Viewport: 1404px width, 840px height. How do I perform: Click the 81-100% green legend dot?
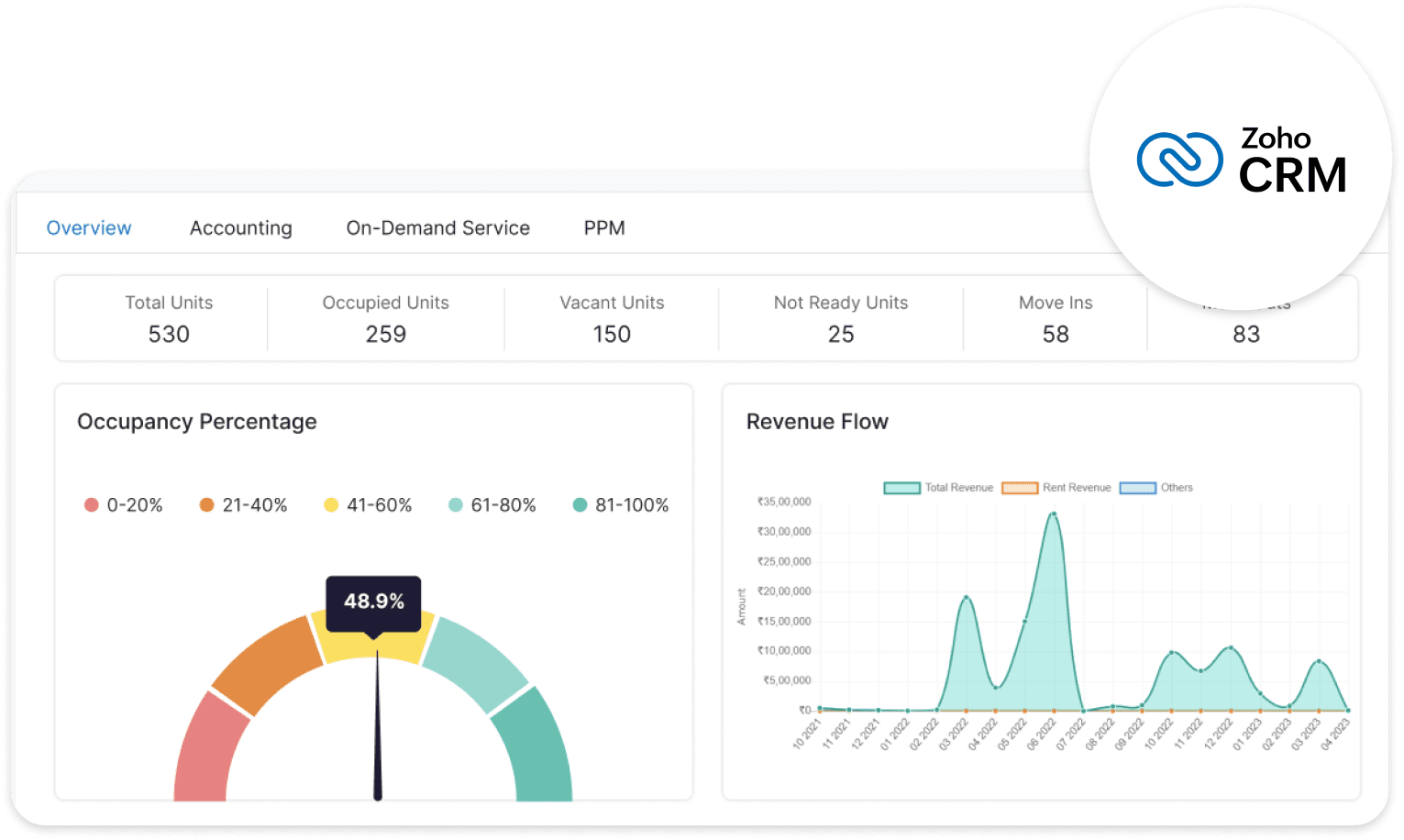point(580,505)
